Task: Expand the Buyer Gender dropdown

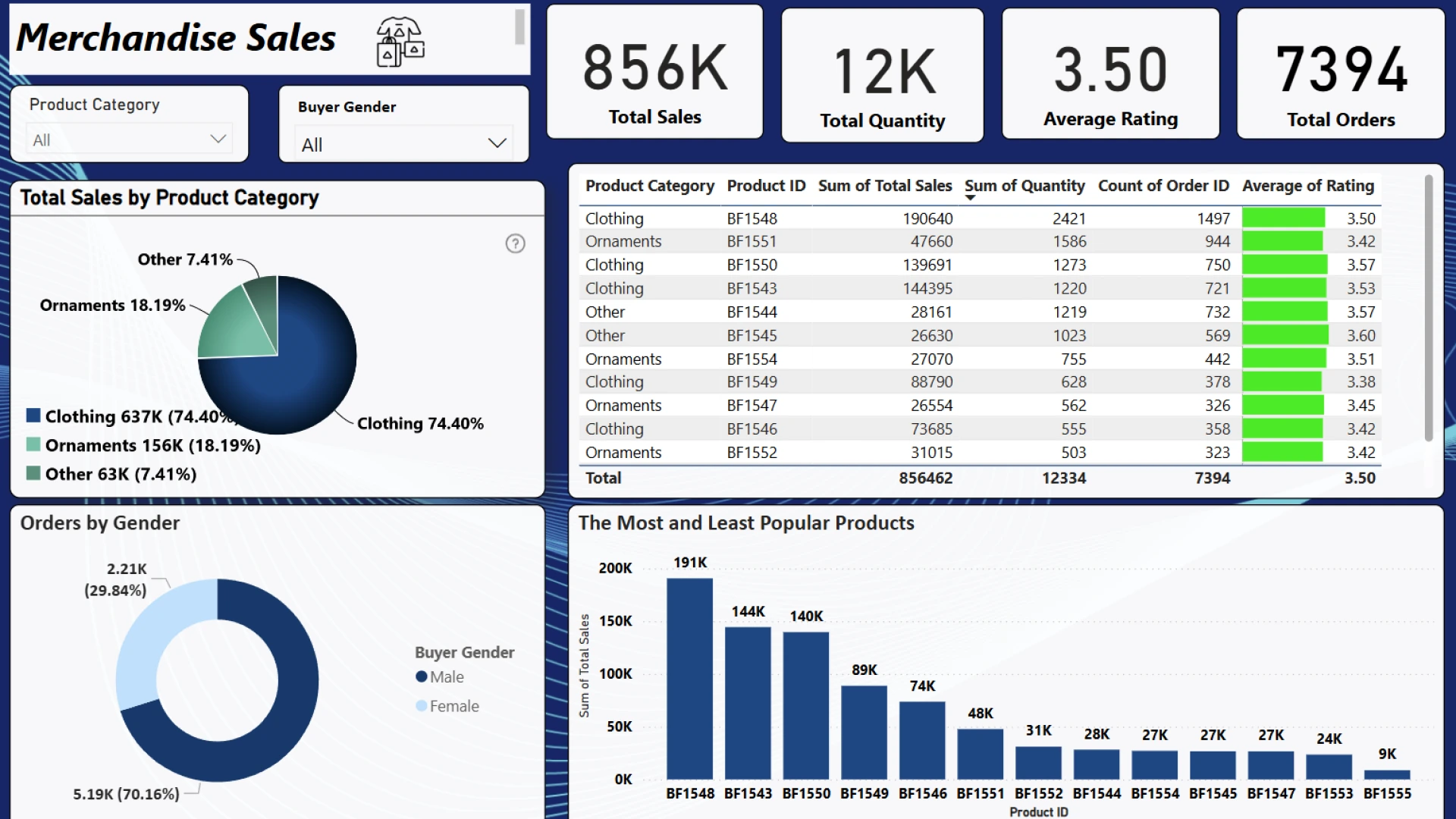Action: 497,143
